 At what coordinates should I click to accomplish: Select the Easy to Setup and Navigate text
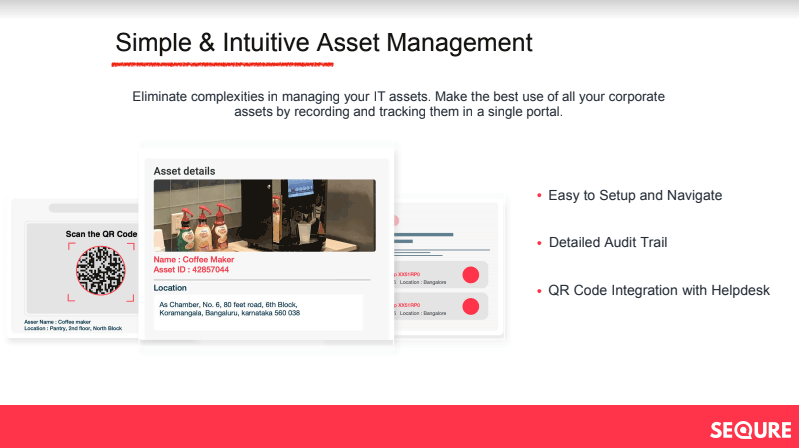635,195
